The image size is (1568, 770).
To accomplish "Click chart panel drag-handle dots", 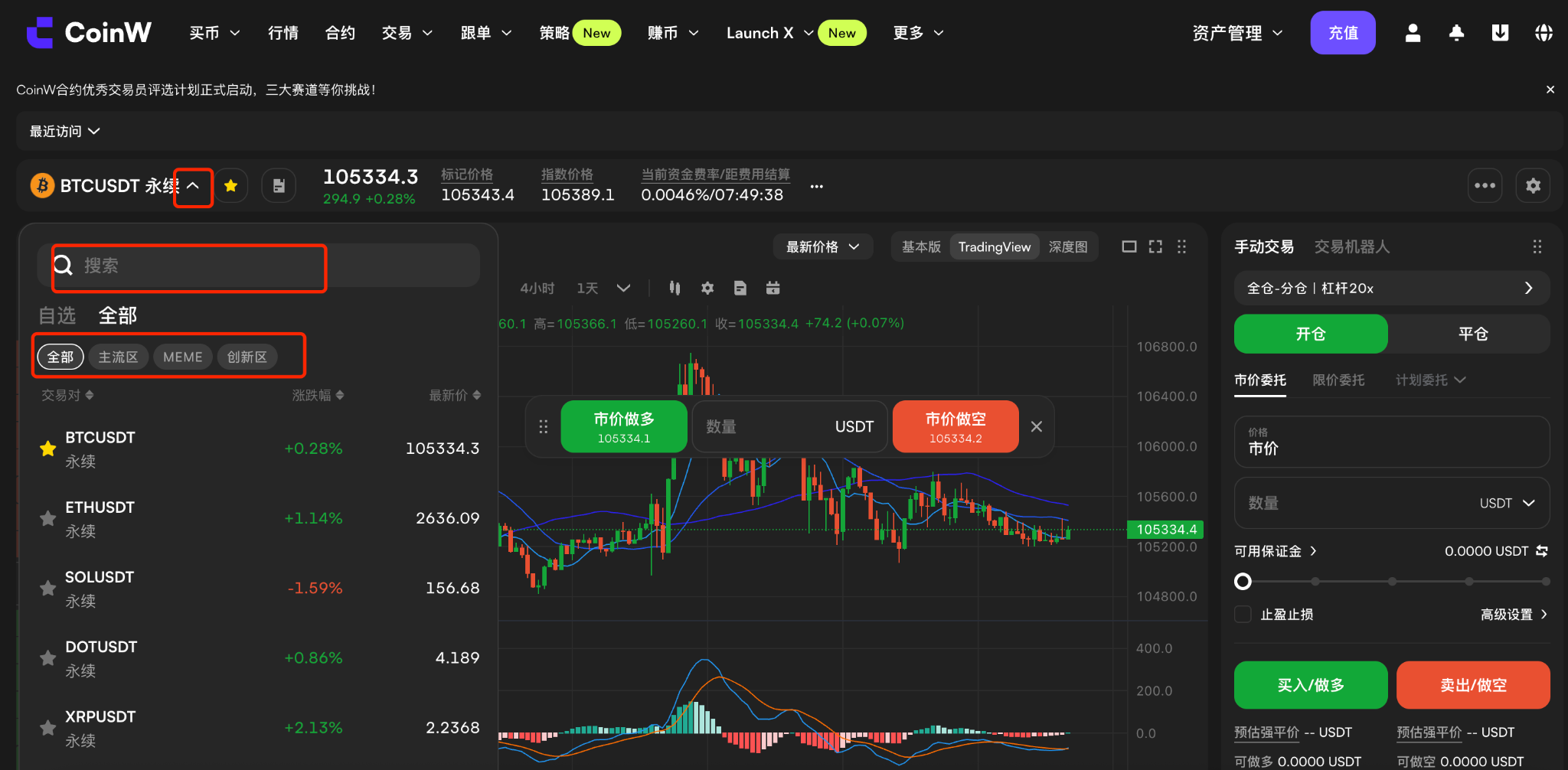I will click(1181, 246).
